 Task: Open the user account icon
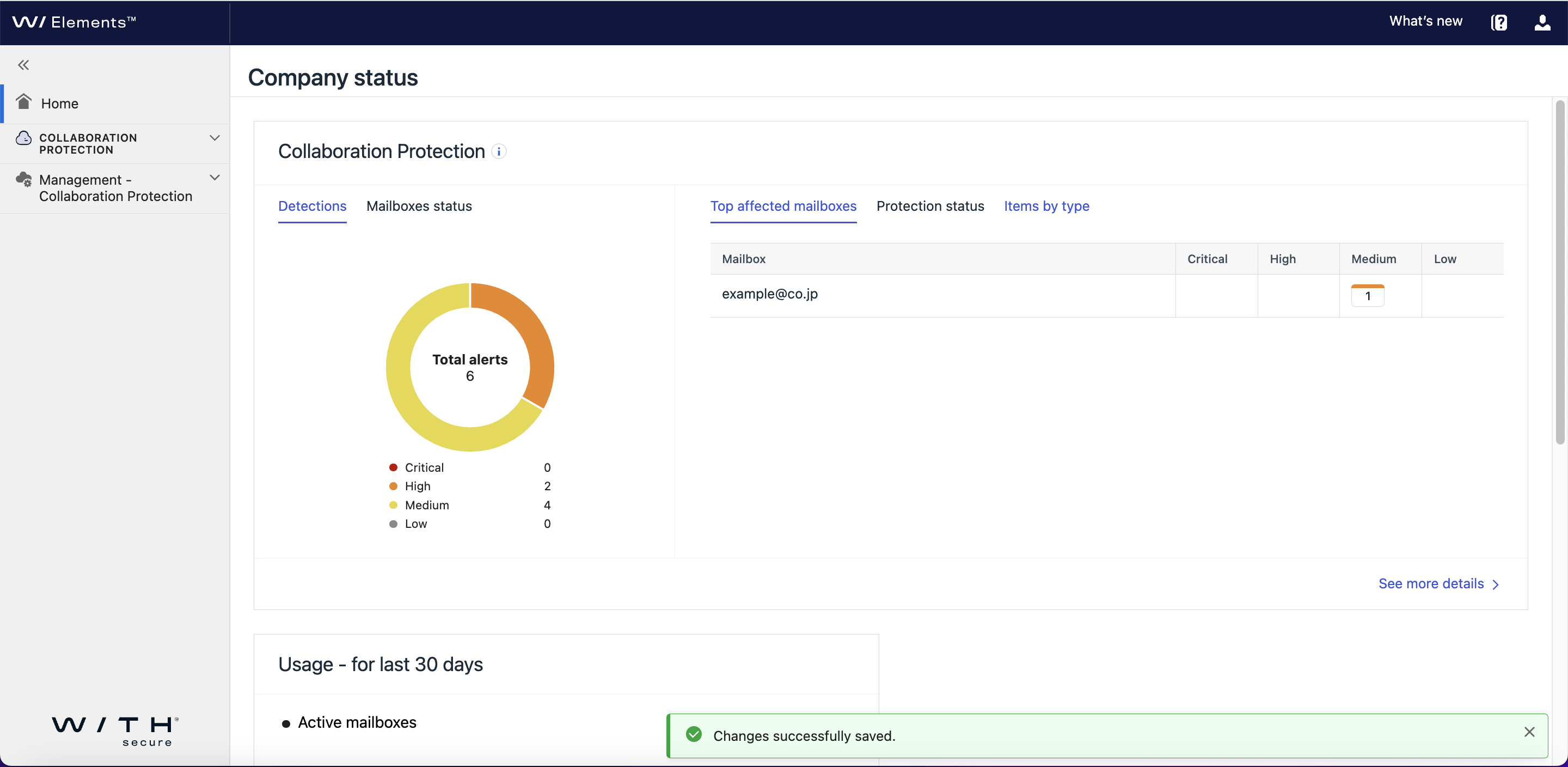1542,22
